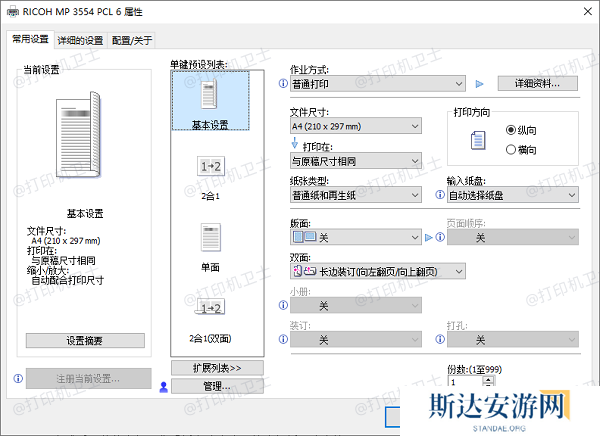600x436 pixels.
Task: Open the 输入纸盘 tray dropdown
Action: click(513, 195)
